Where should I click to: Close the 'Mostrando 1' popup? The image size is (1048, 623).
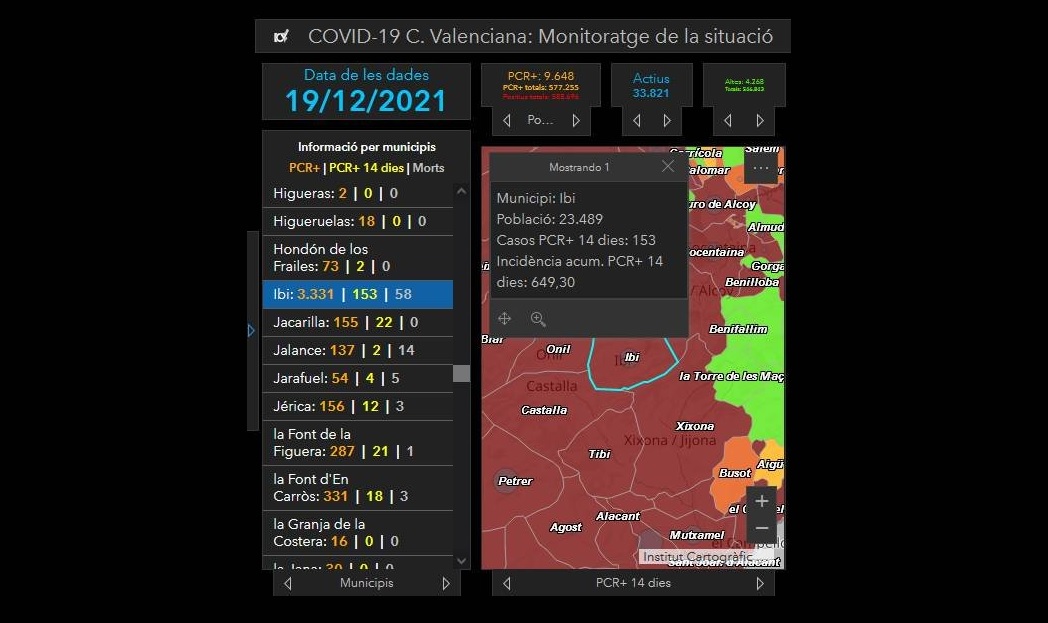tap(668, 167)
